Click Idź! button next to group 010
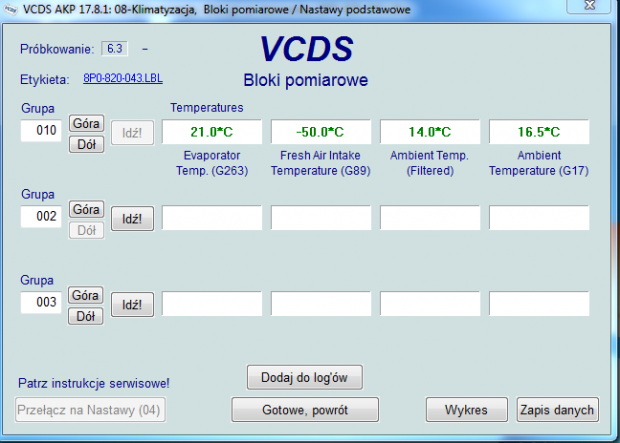The width and height of the screenshot is (620, 443). (132, 133)
